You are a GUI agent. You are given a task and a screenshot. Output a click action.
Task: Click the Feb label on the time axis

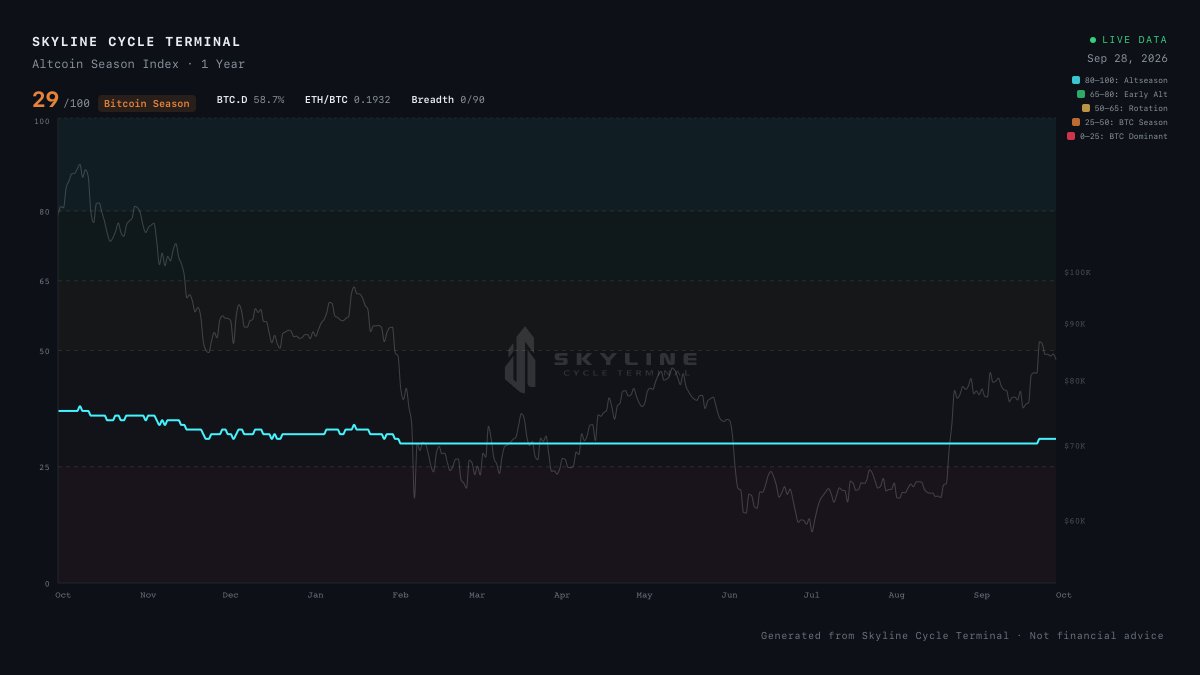coord(400,595)
